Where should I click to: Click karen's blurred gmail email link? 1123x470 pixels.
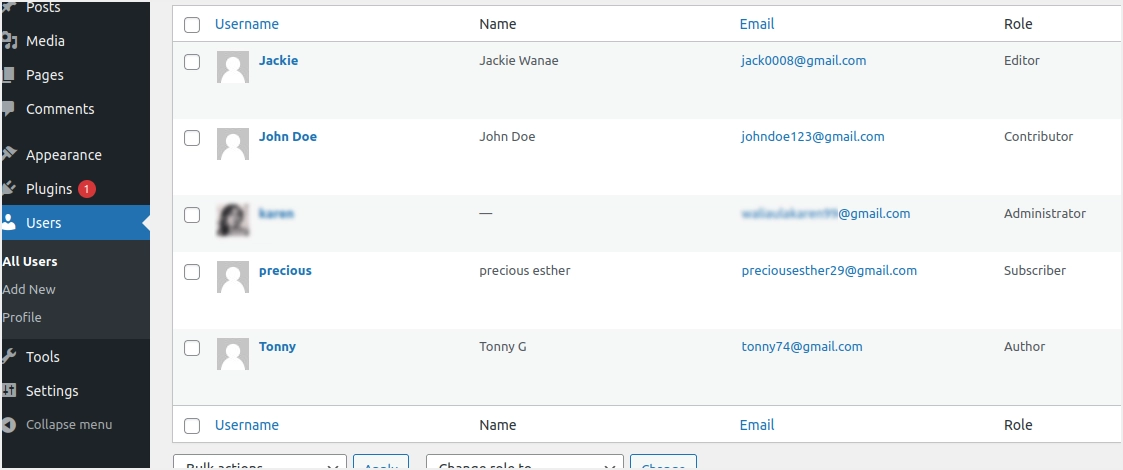point(826,214)
